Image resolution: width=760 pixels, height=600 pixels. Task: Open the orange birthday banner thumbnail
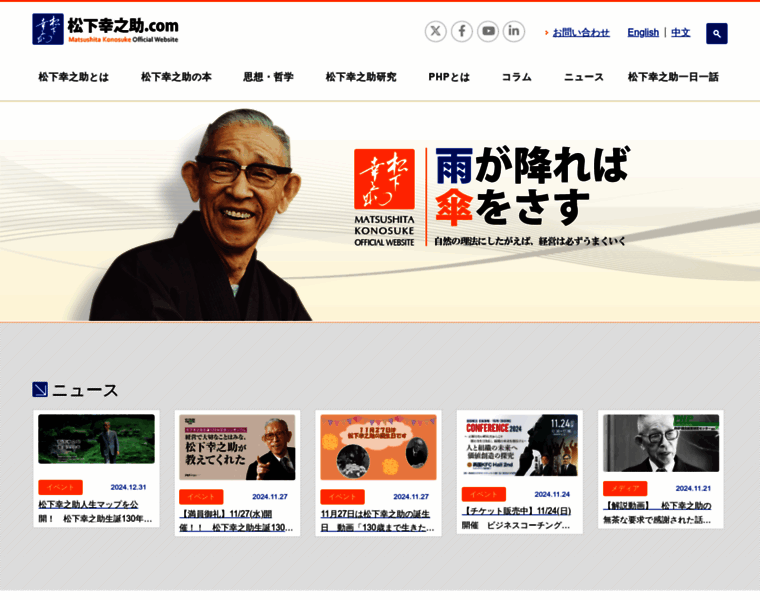click(x=378, y=447)
